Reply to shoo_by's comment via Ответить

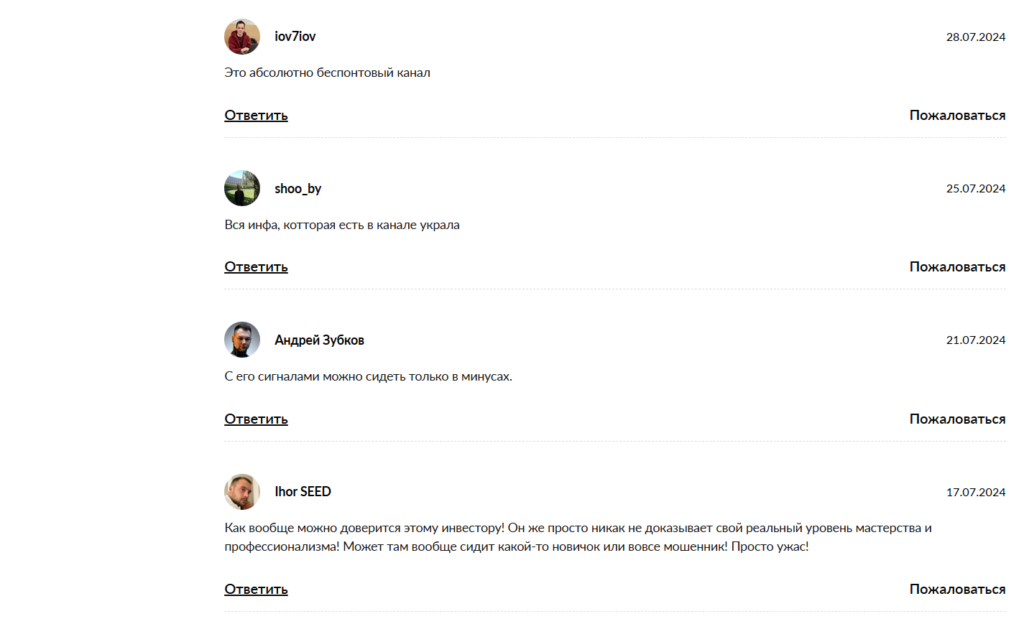click(x=256, y=267)
